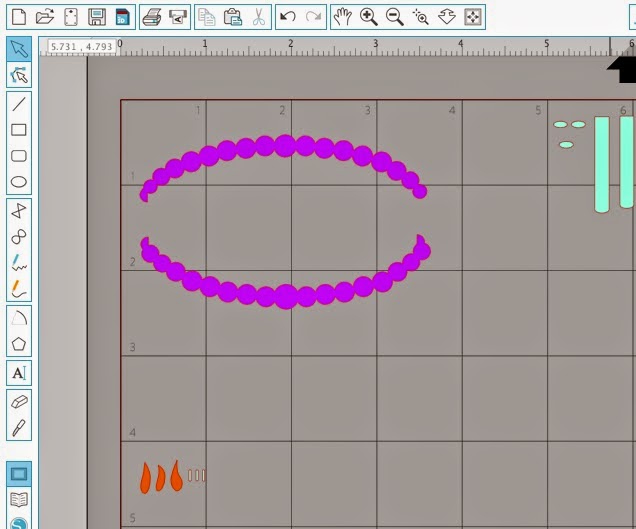Image resolution: width=636 pixels, height=529 pixels.
Task: Select the Draw a Line tool
Action: (x=19, y=104)
